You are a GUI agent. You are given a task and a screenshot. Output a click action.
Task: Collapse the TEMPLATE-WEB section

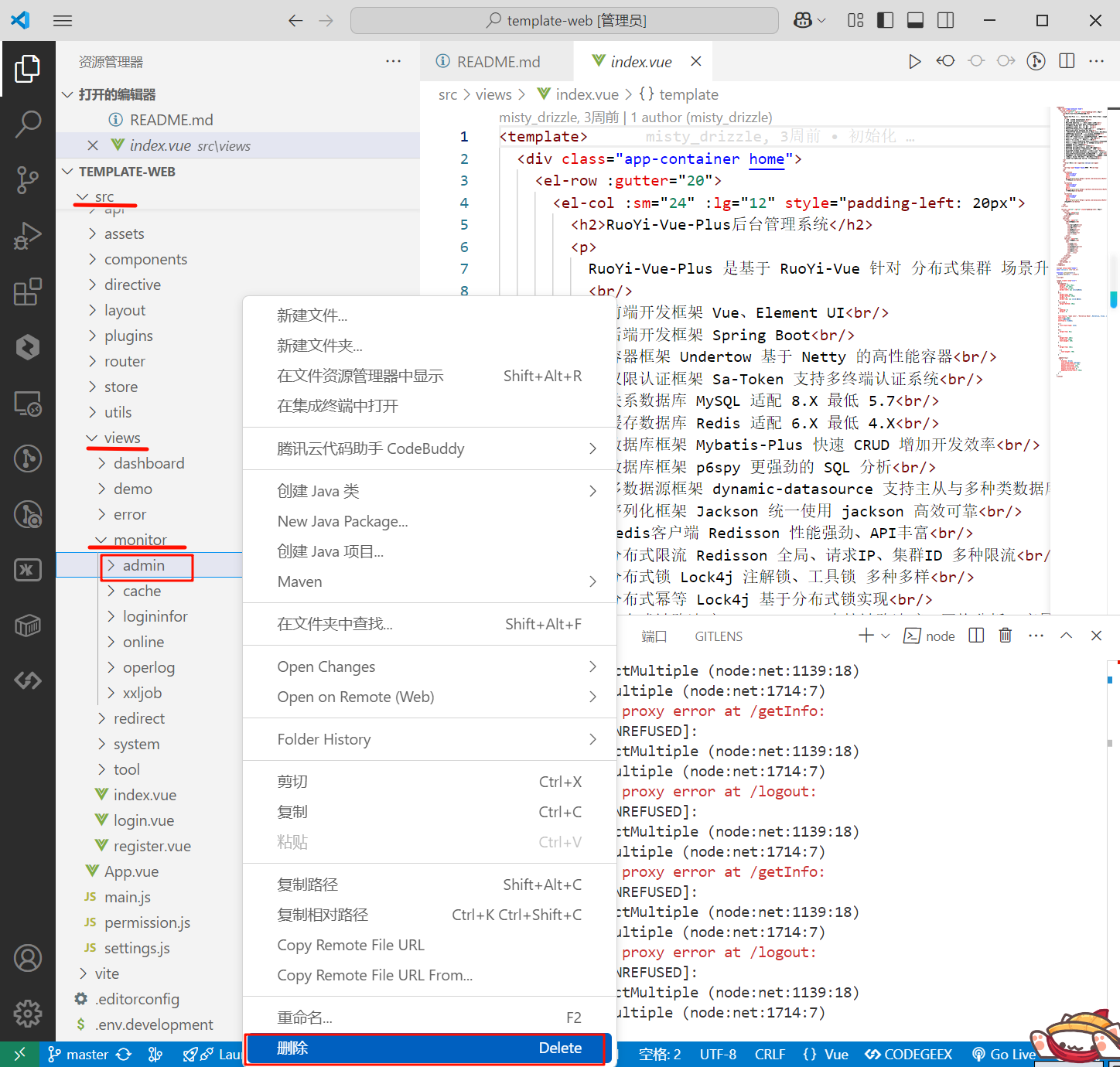click(x=68, y=172)
